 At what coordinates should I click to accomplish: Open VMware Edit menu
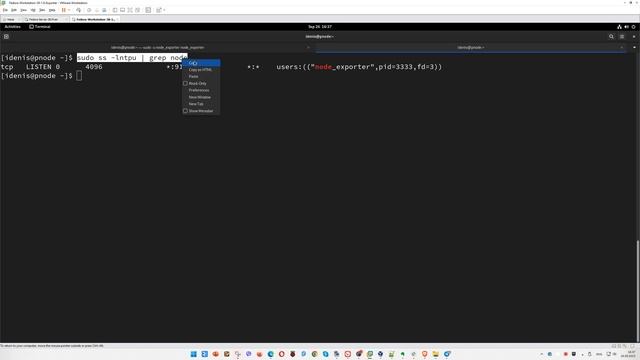(14, 10)
